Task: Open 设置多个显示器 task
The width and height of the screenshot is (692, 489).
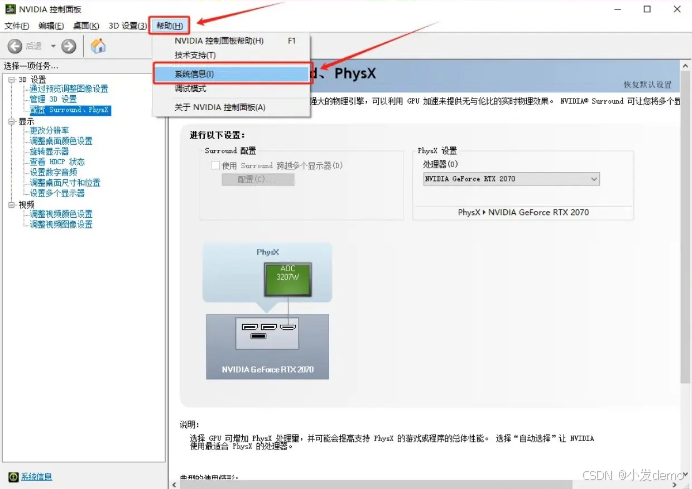Action: click(57, 193)
